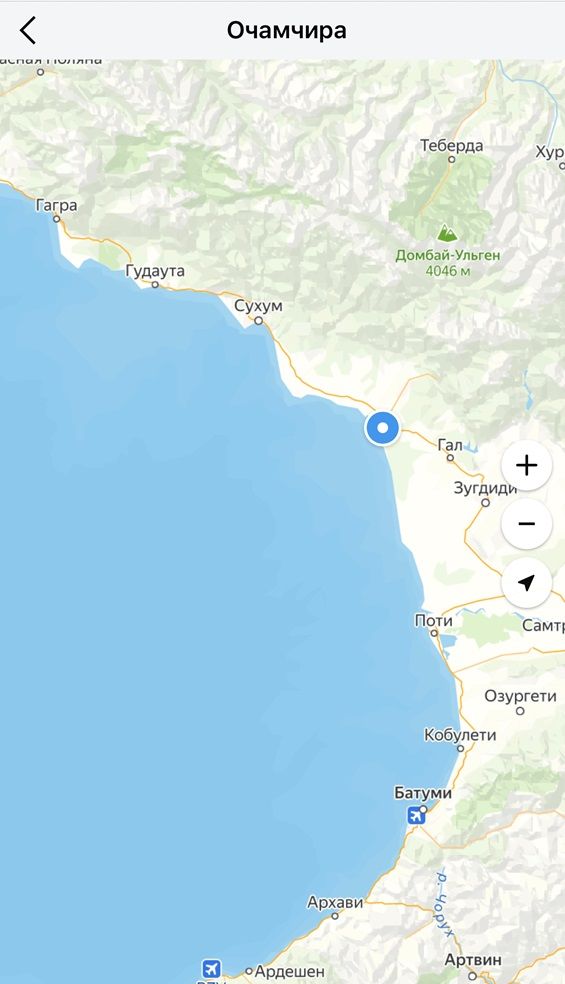The height and width of the screenshot is (984, 565).
Task: Zoom out with the minus button
Action: click(x=526, y=523)
